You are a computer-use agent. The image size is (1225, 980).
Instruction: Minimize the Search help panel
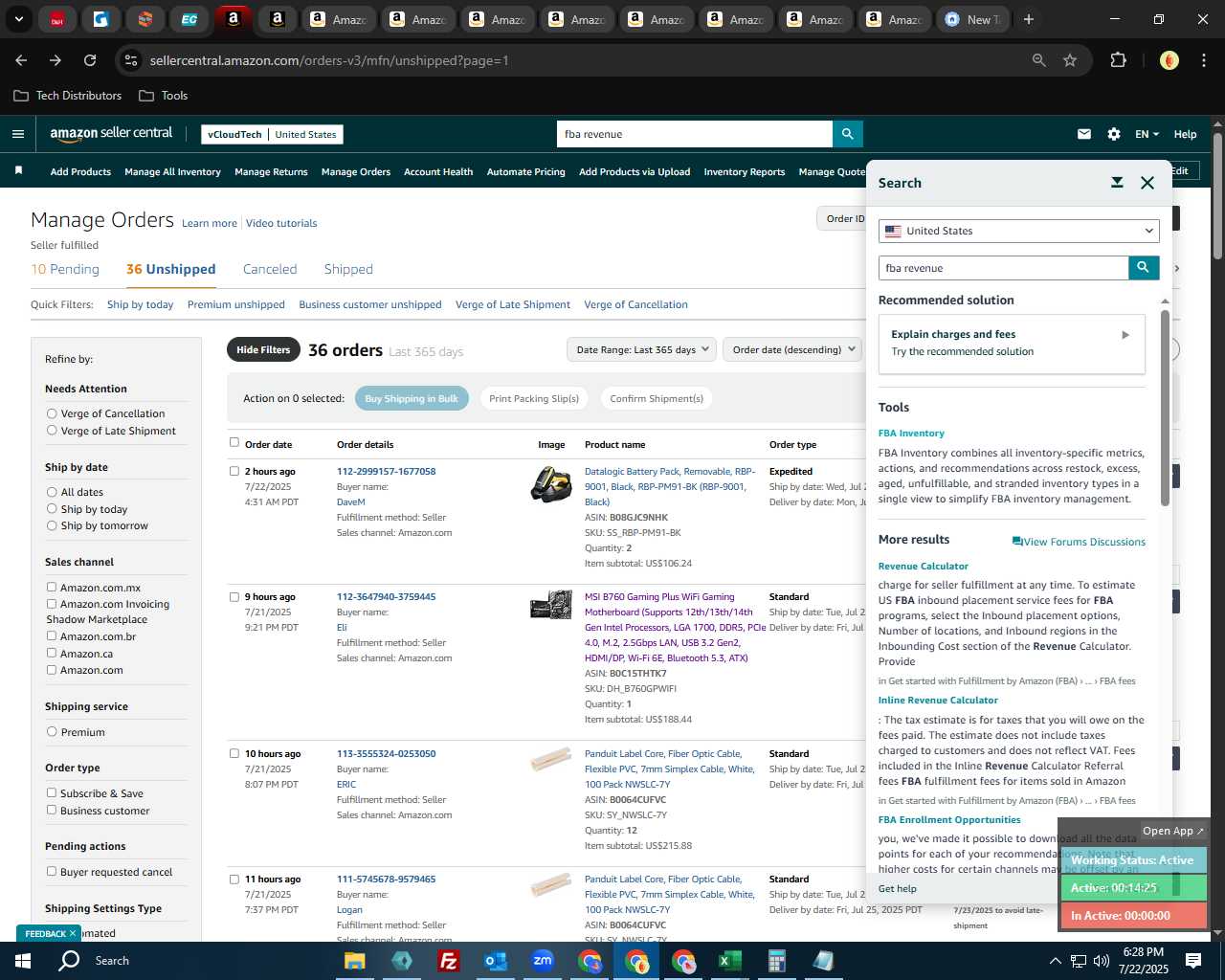1117,183
